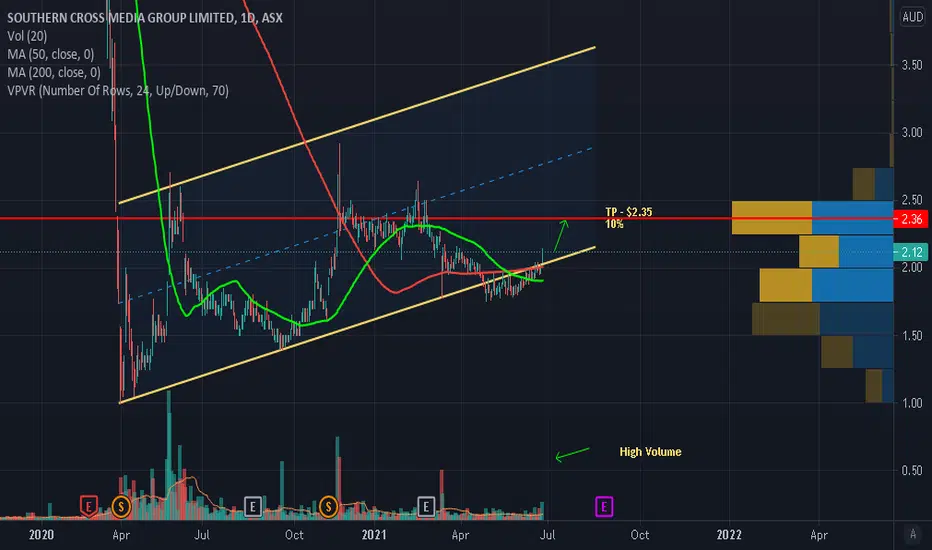Click the 2022 time axis label
Screen dimensions: 932x550
pyautogui.click(x=729, y=535)
